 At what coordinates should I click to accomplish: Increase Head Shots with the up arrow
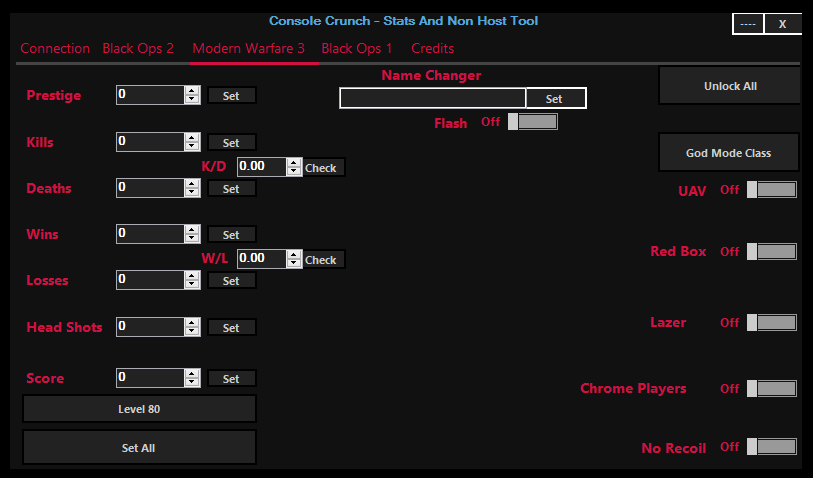192,322
